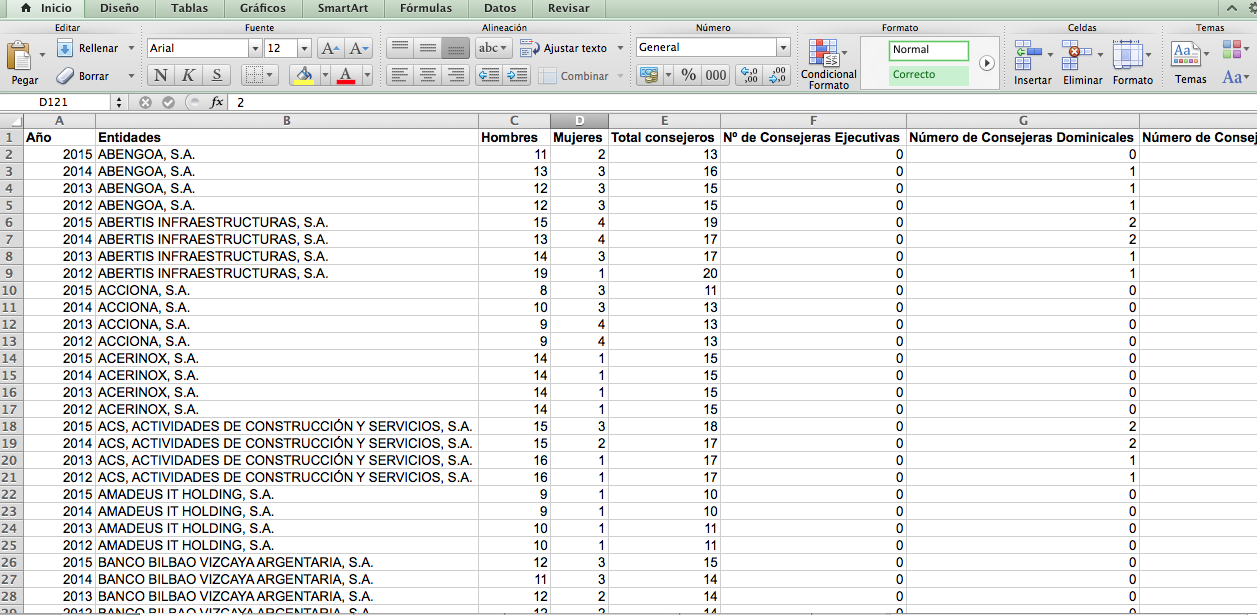Open the General number format dropdown

click(783, 47)
